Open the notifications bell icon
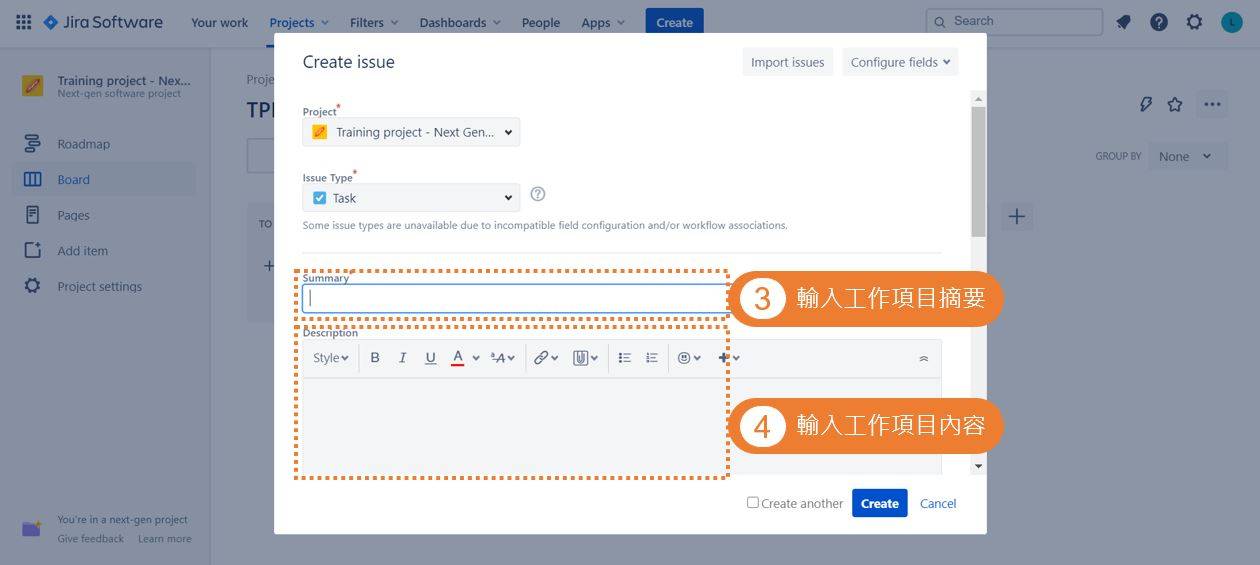This screenshot has width=1260, height=565. point(1123,22)
